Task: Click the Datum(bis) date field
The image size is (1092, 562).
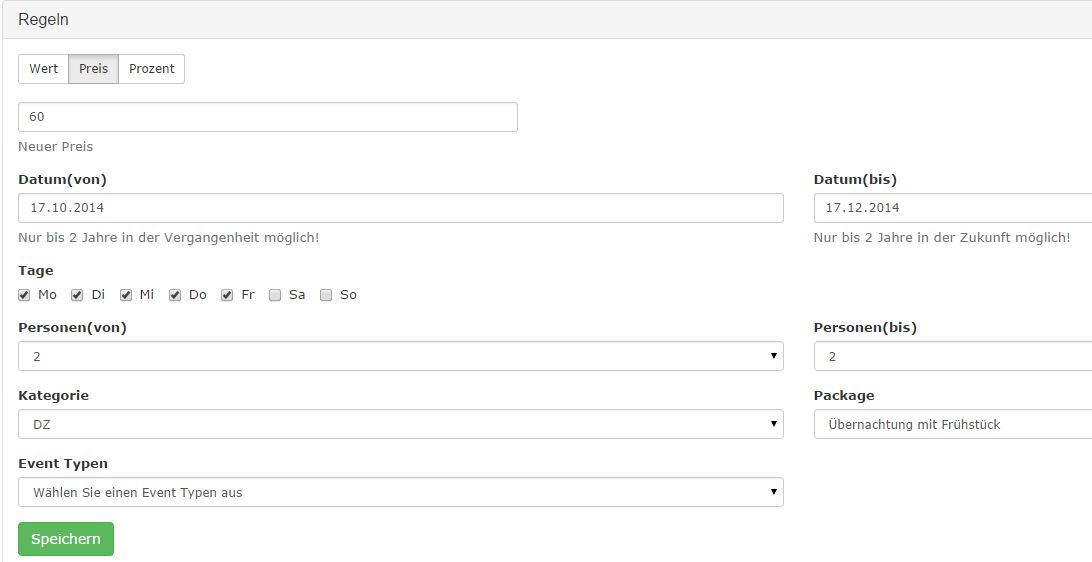Action: click(x=952, y=208)
